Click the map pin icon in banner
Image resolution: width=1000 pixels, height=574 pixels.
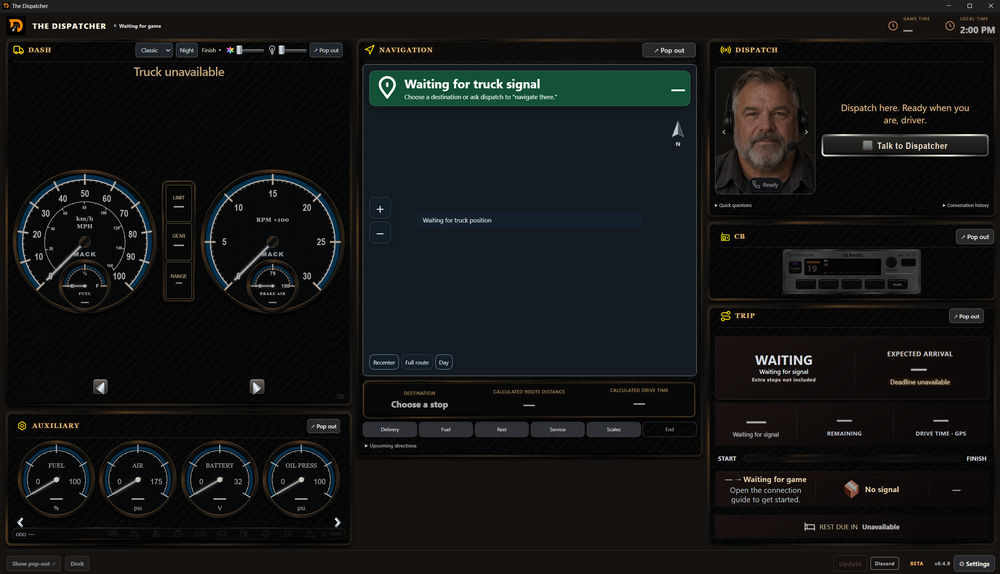click(387, 88)
